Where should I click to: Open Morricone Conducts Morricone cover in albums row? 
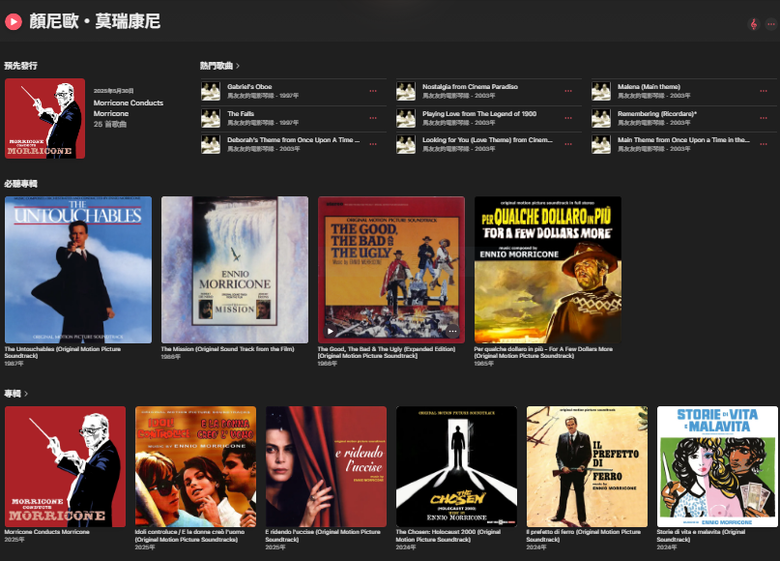pyautogui.click(x=65, y=467)
